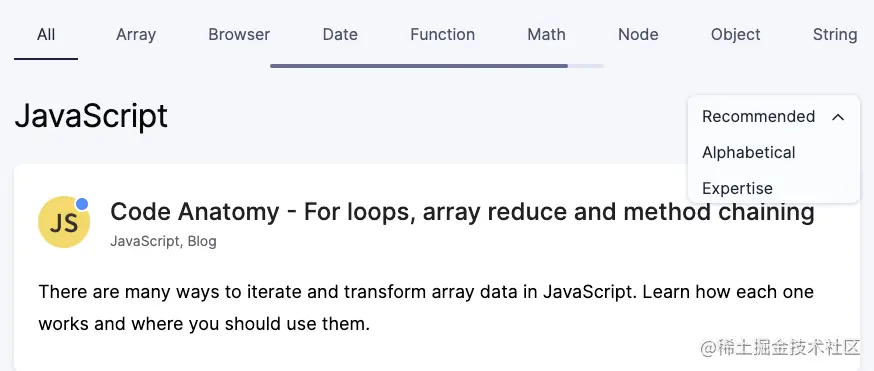
Task: Choose Alphabetical sorting
Action: pos(749,153)
